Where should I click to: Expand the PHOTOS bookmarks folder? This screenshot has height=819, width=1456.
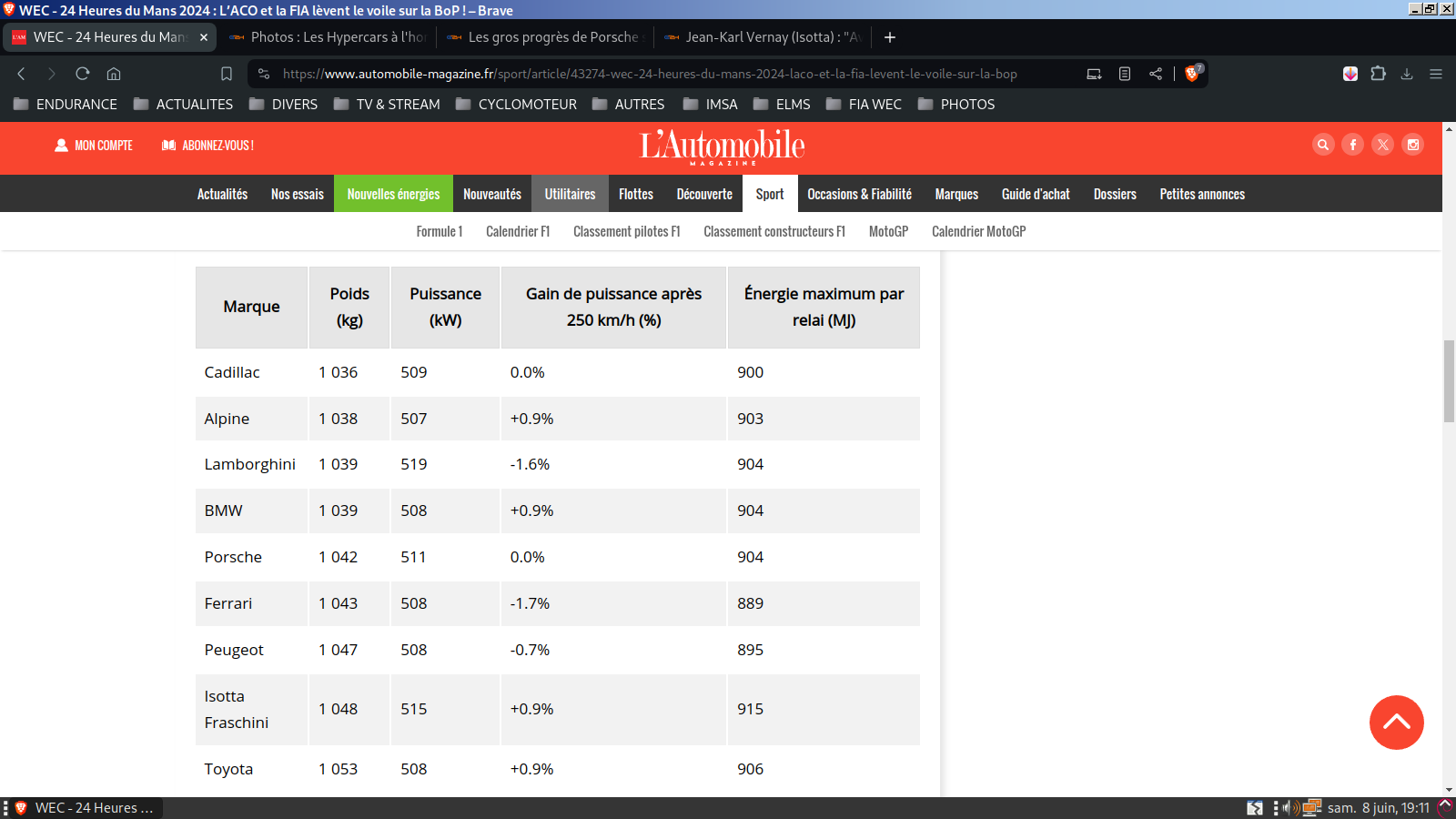(x=956, y=105)
